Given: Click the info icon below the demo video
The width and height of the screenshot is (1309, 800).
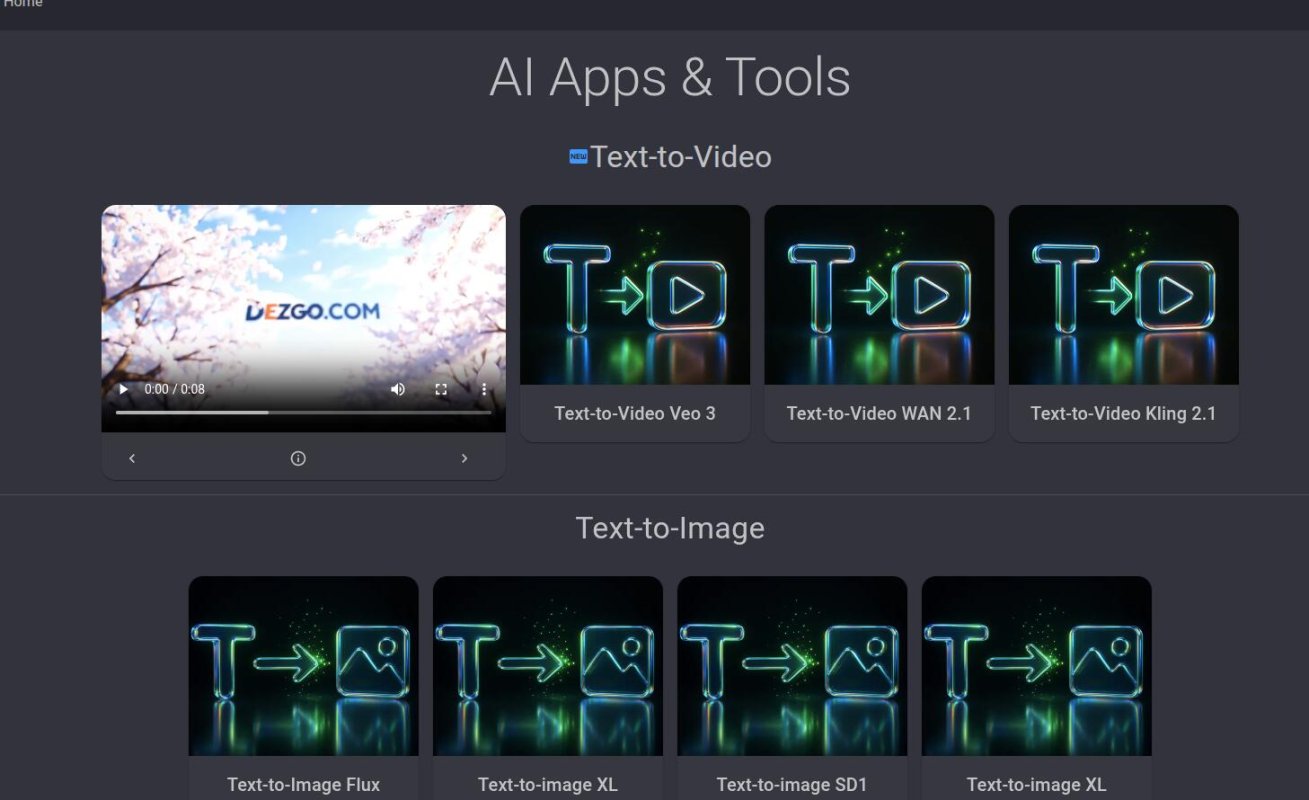Looking at the screenshot, I should 297,458.
